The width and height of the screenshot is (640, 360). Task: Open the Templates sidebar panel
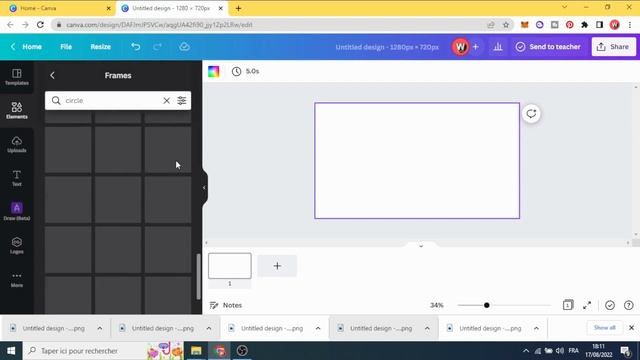coord(17,77)
